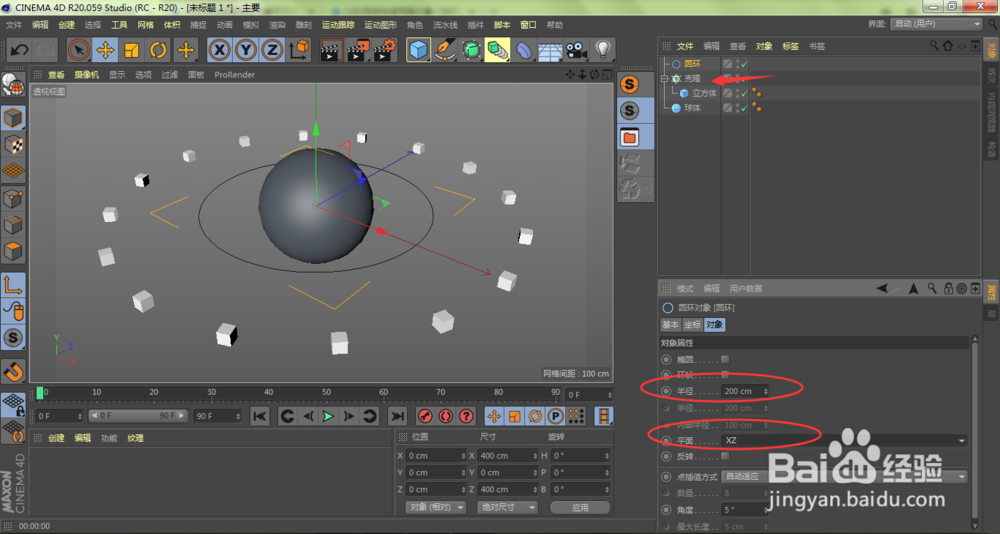Open the Floor environment icon
The width and height of the screenshot is (1000, 534).
point(550,50)
